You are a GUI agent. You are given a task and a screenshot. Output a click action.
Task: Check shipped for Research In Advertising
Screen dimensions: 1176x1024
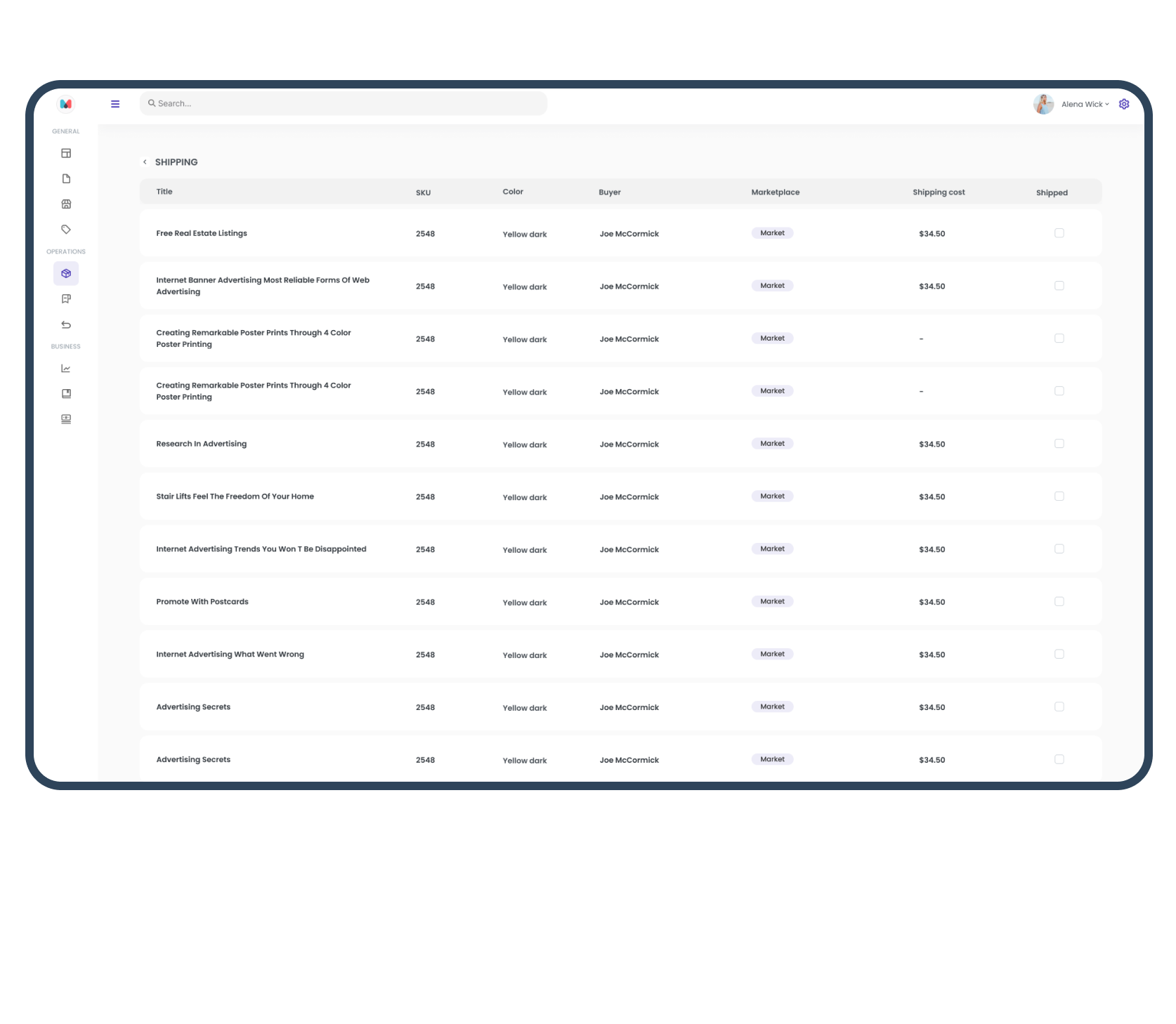1059,444
